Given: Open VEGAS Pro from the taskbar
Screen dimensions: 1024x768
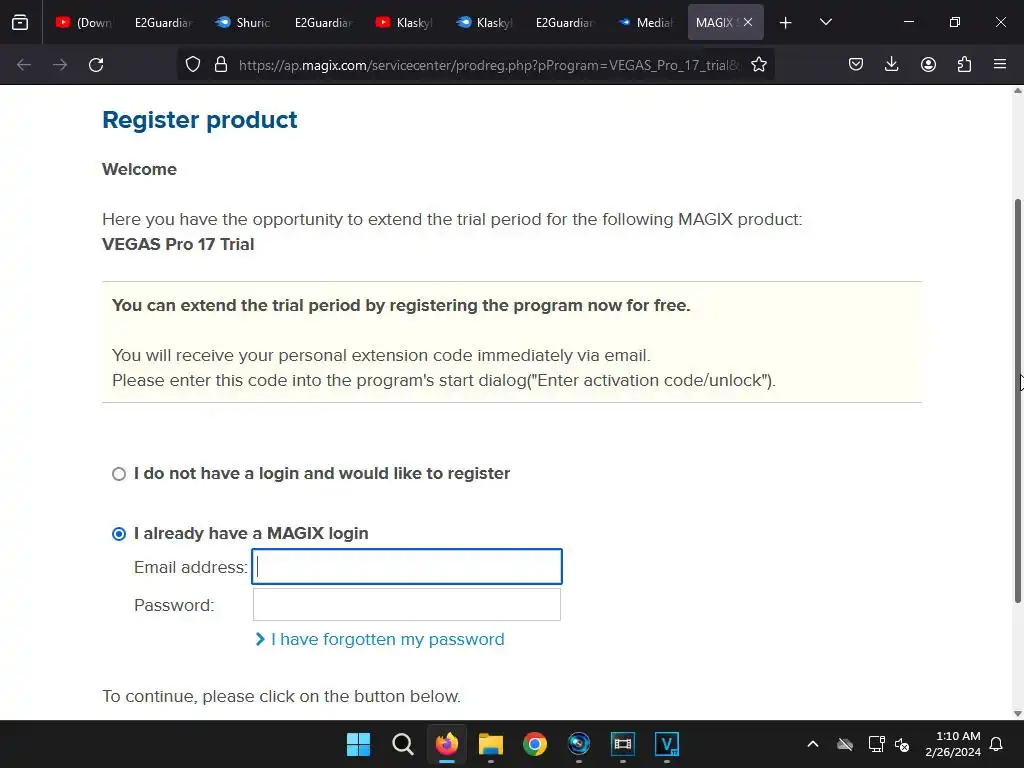Looking at the screenshot, I should coord(667,744).
